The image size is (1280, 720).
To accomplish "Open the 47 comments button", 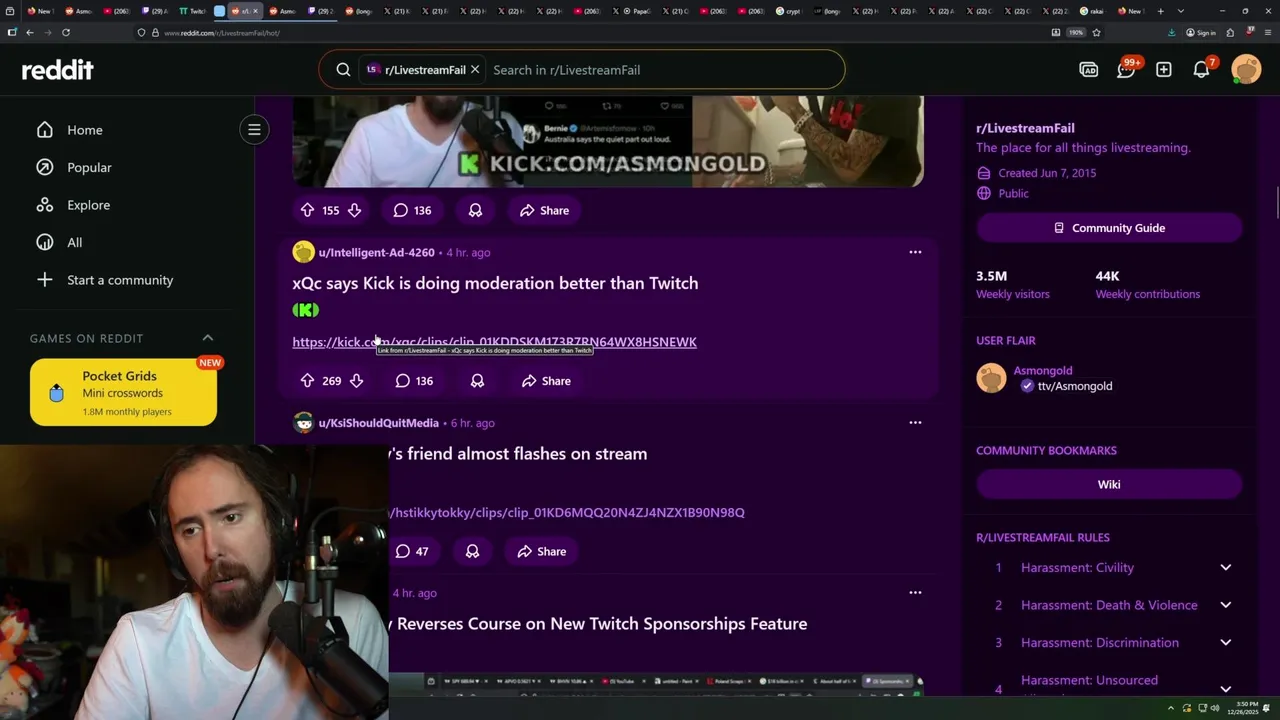I will click(x=412, y=551).
